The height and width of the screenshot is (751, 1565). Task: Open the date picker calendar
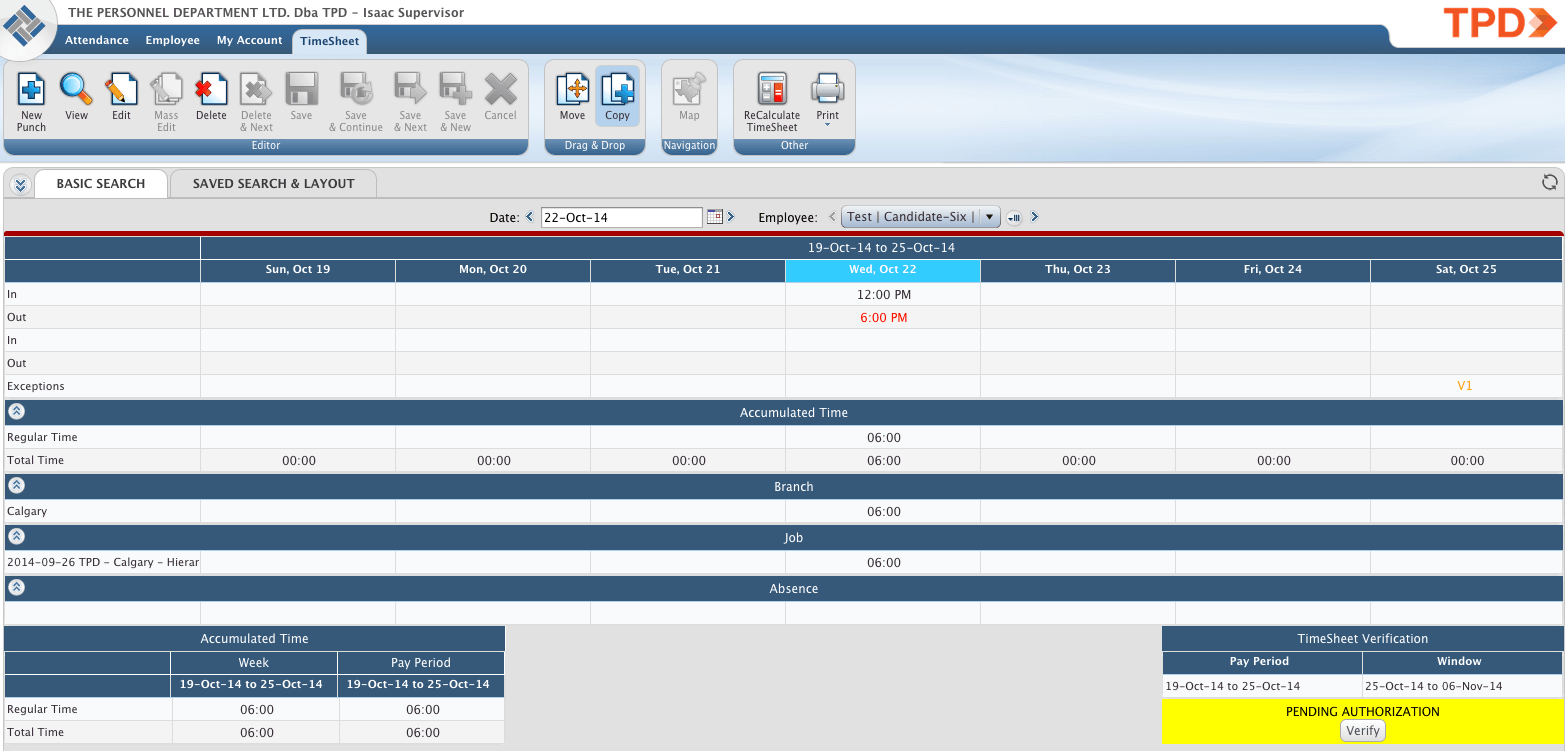point(715,217)
